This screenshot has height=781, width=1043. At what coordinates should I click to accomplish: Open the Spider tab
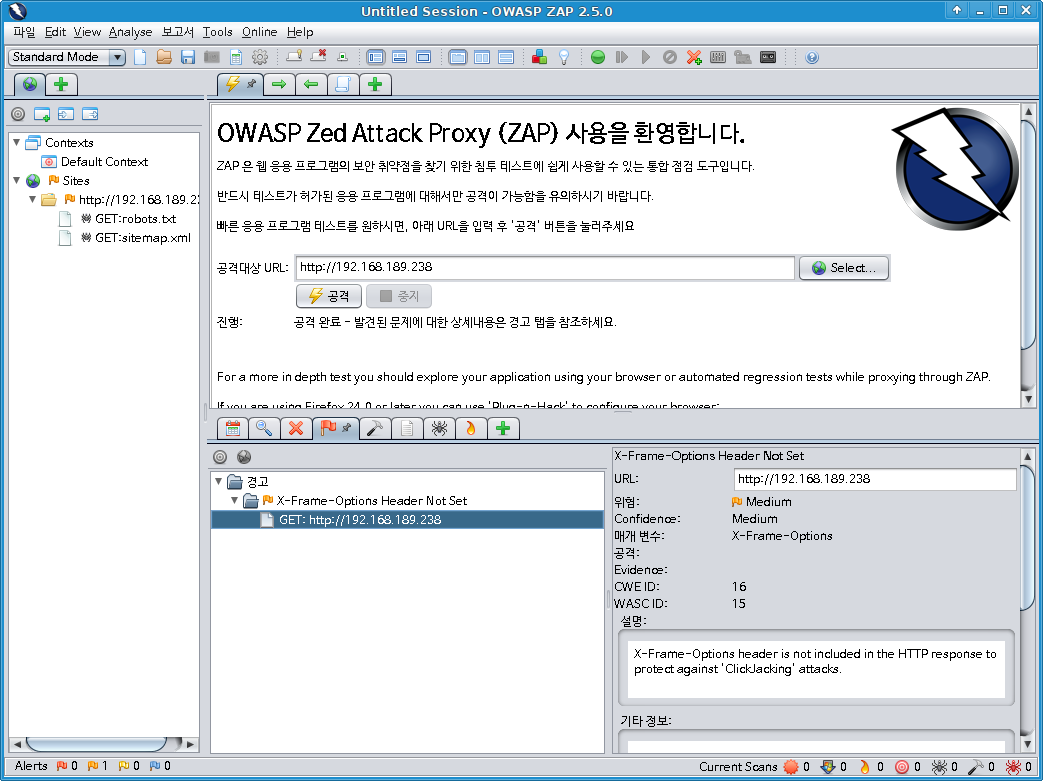pos(439,428)
